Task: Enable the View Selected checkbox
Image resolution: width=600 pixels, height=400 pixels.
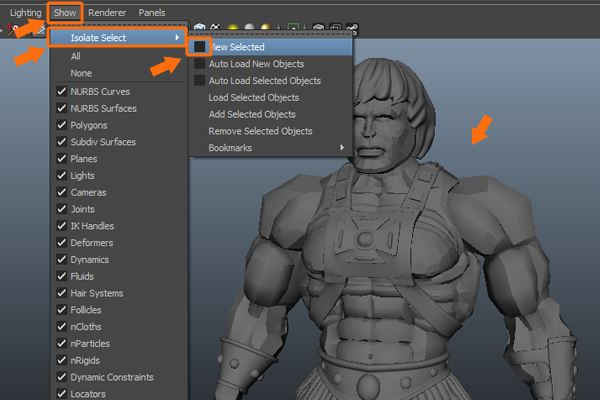Action: 200,47
